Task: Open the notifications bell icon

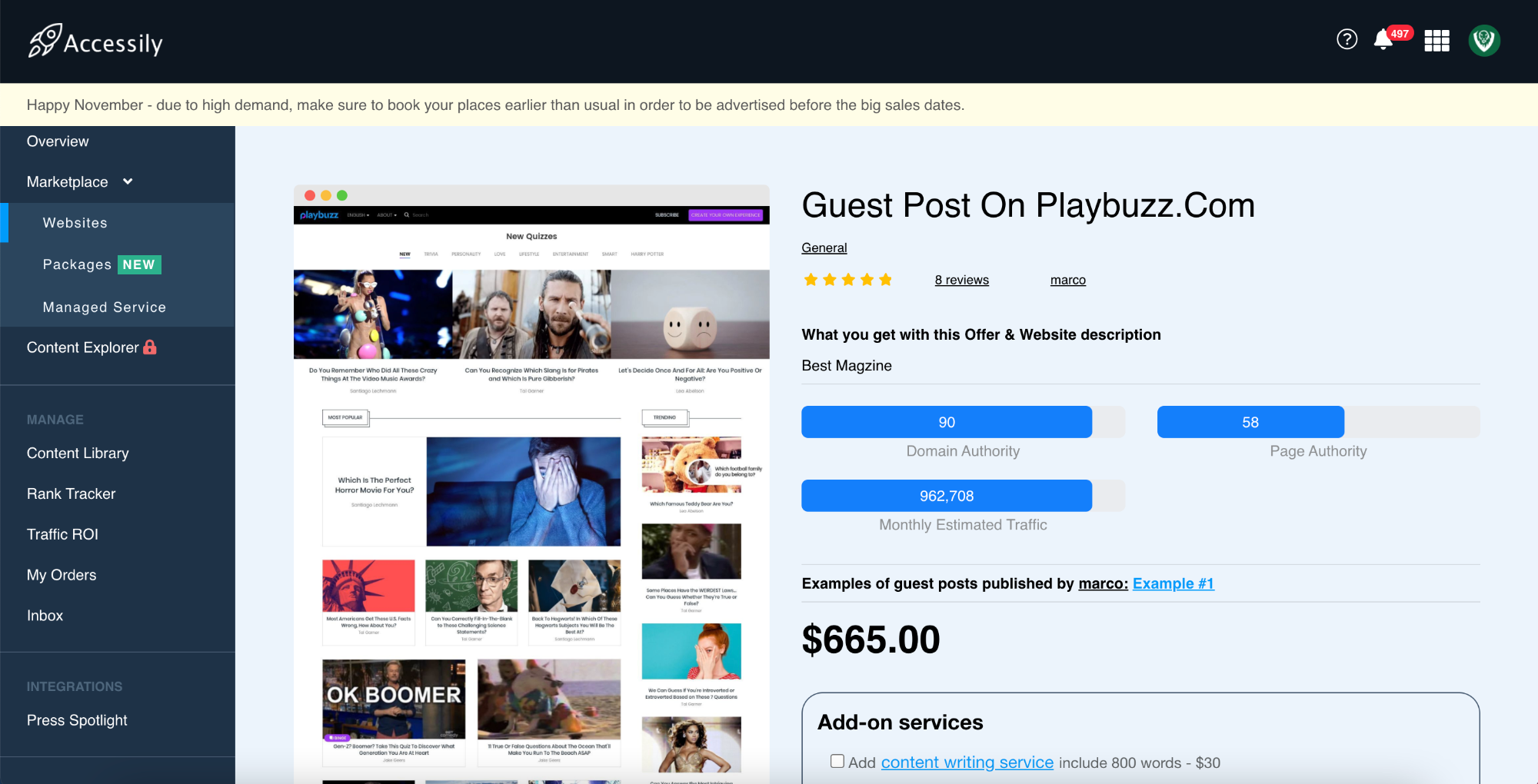Action: tap(1383, 39)
